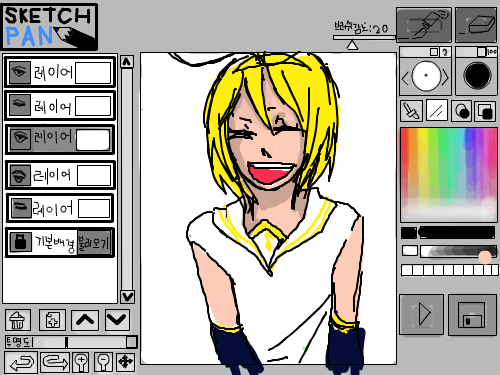The height and width of the screenshot is (375, 500).
Task: Select the fifth layer thumbnail
Action: coord(94,209)
